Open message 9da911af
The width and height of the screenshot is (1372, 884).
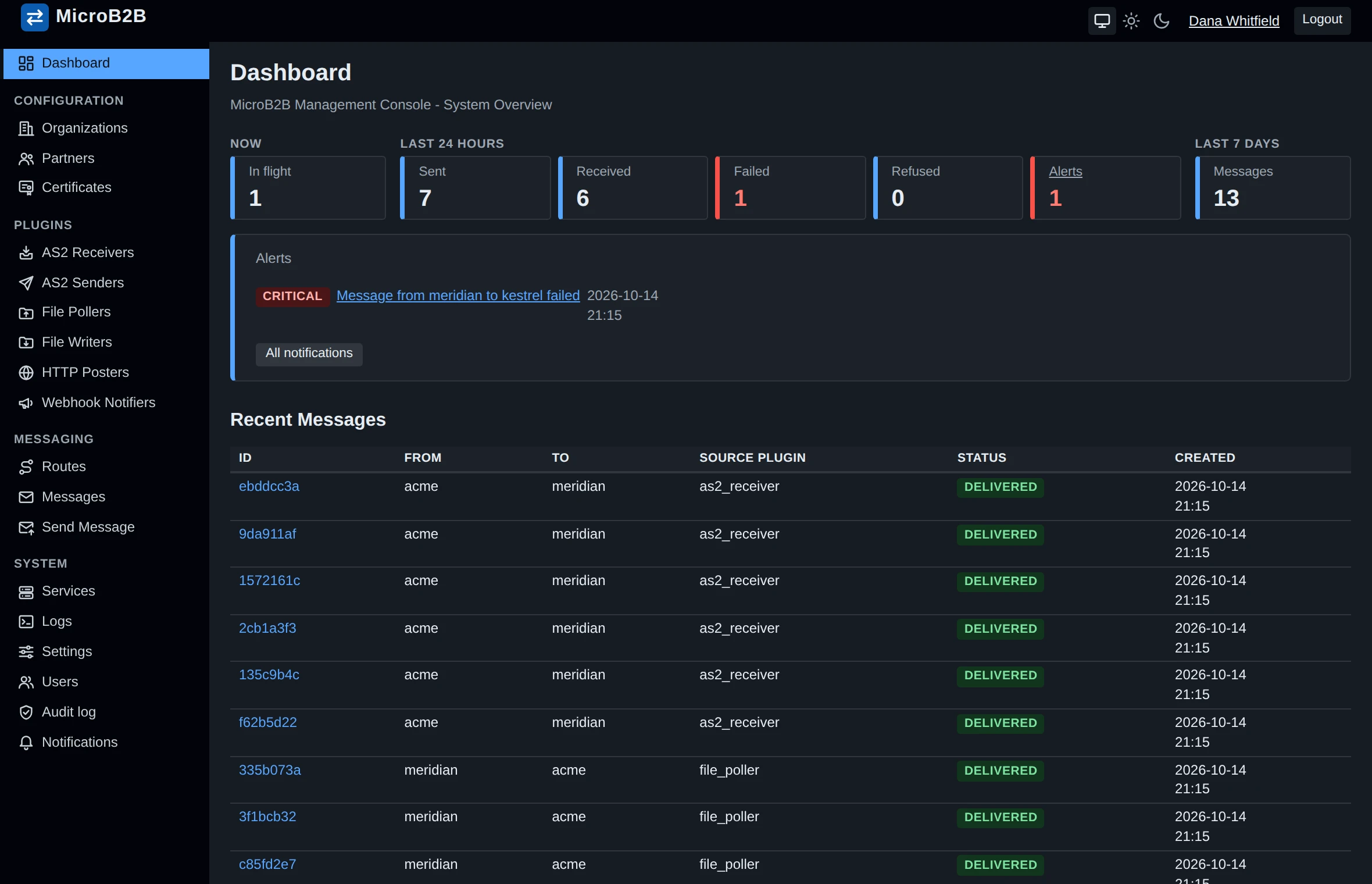coord(267,534)
